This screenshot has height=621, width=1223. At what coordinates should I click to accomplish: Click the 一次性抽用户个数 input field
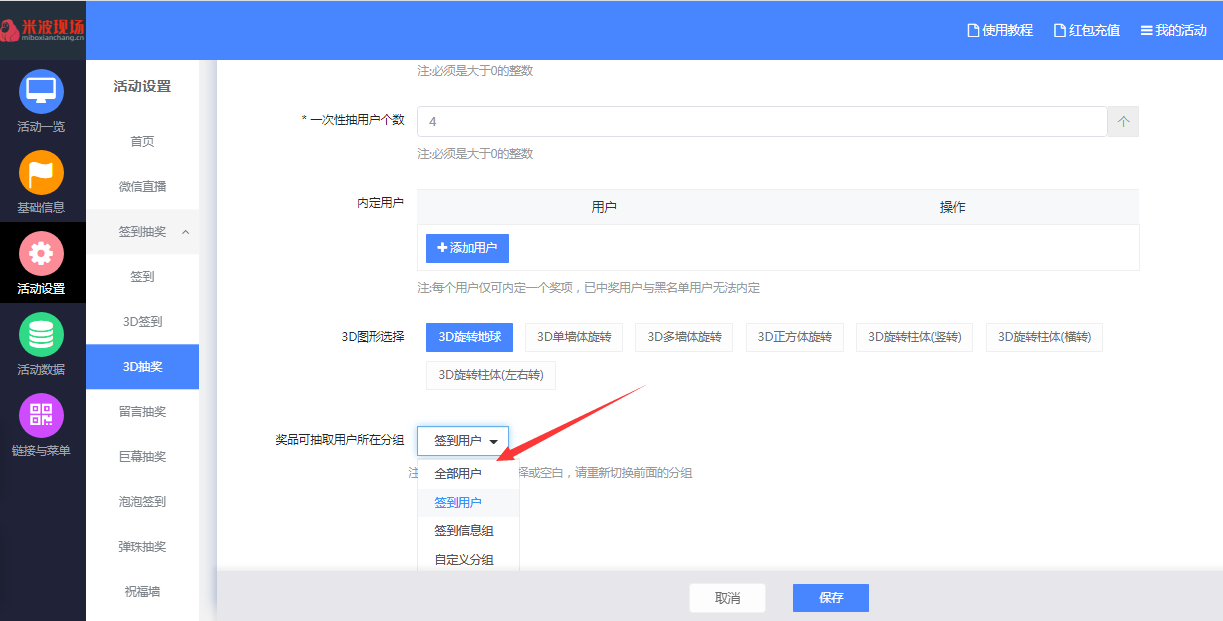point(761,121)
